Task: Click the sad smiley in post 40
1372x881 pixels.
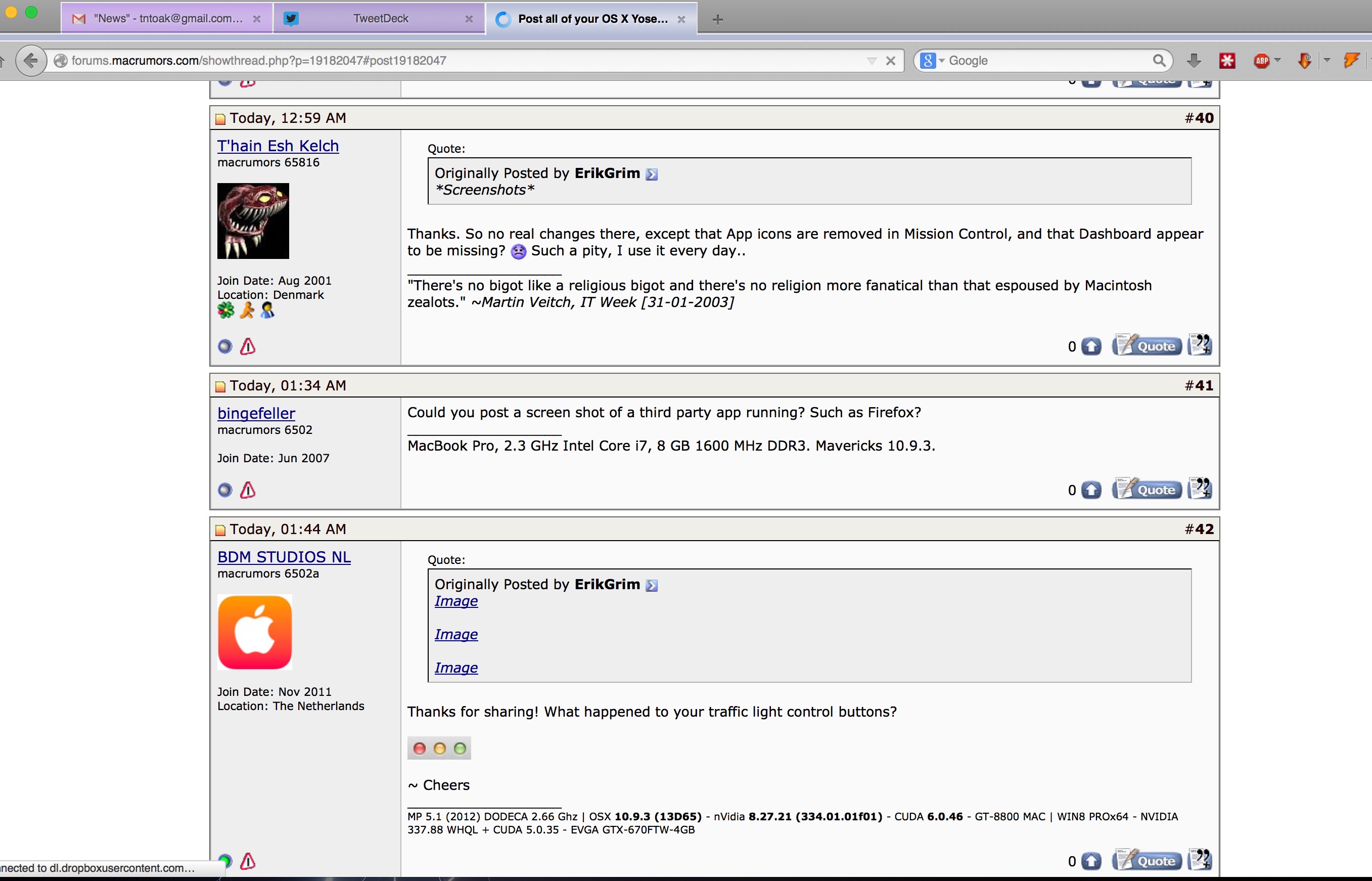Action: pyautogui.click(x=519, y=252)
